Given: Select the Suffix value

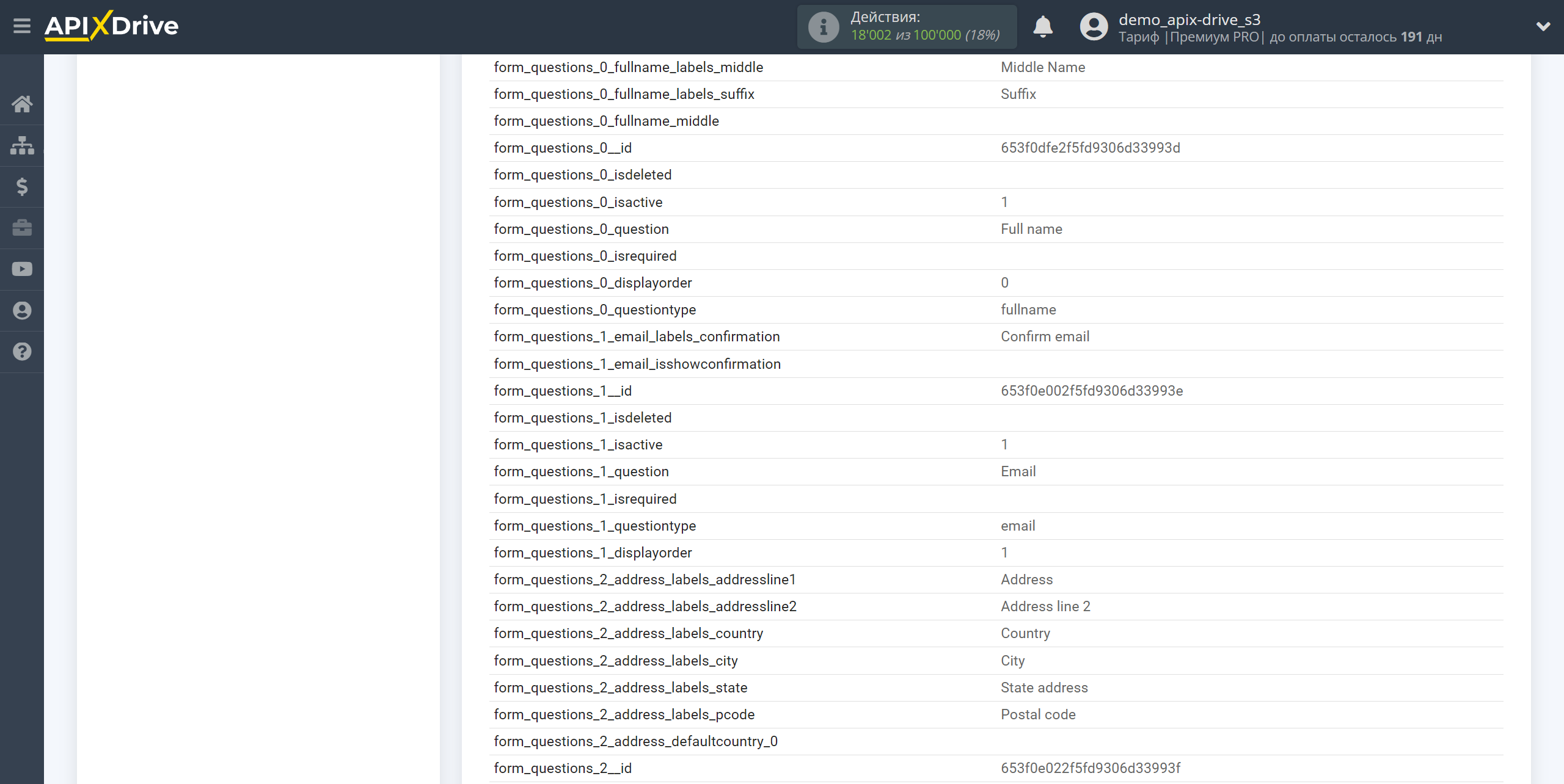Looking at the screenshot, I should [1018, 94].
